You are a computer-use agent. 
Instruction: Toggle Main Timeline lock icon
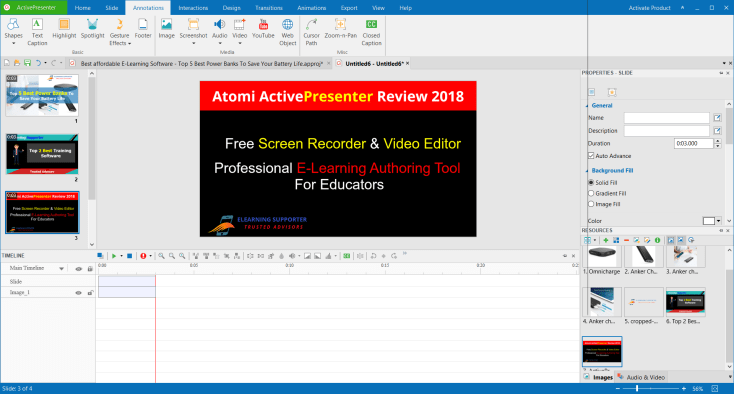(90, 269)
